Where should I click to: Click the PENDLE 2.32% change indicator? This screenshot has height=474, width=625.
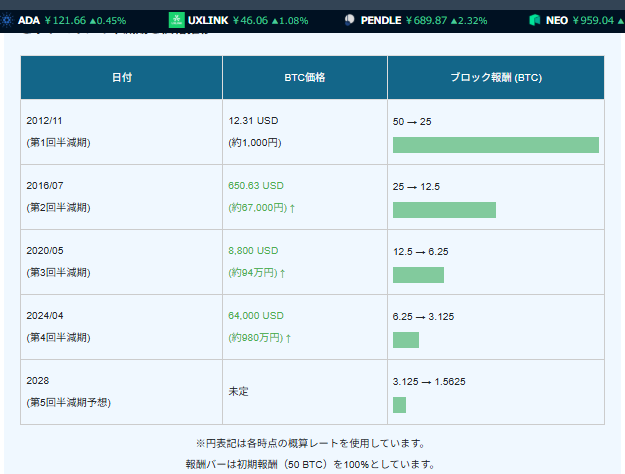tap(467, 20)
